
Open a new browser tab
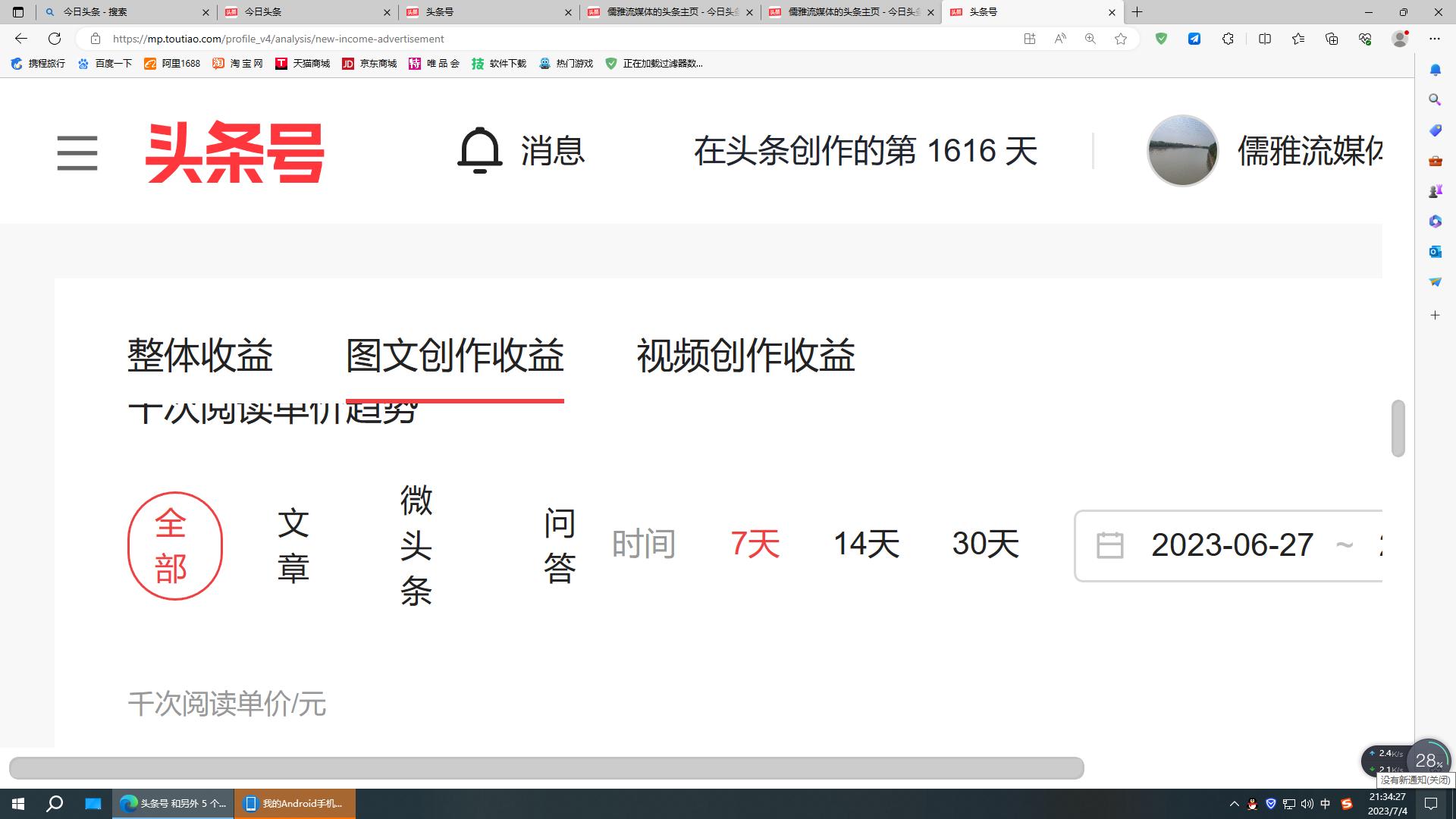tap(1137, 12)
